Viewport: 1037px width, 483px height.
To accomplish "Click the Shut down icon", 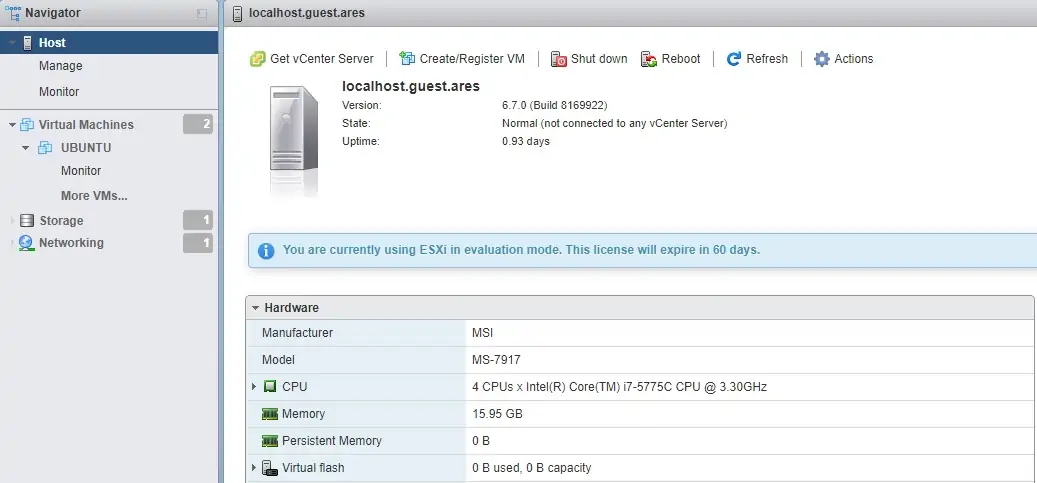I will [x=559, y=59].
